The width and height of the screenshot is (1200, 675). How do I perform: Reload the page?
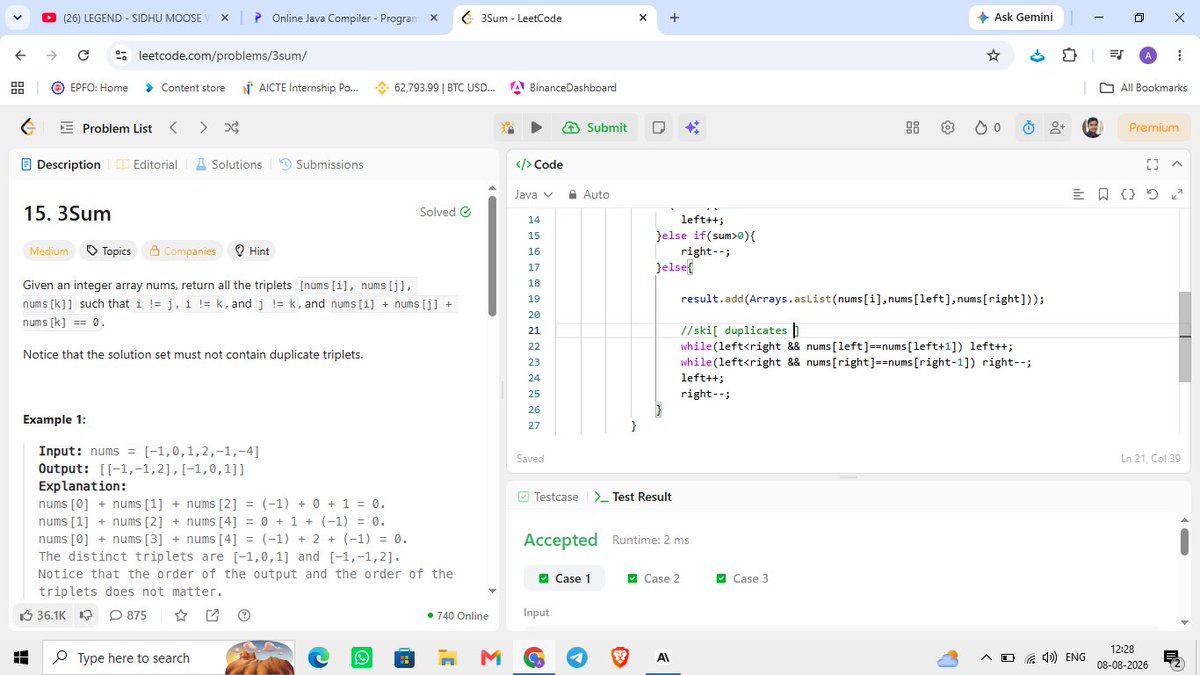click(x=83, y=55)
